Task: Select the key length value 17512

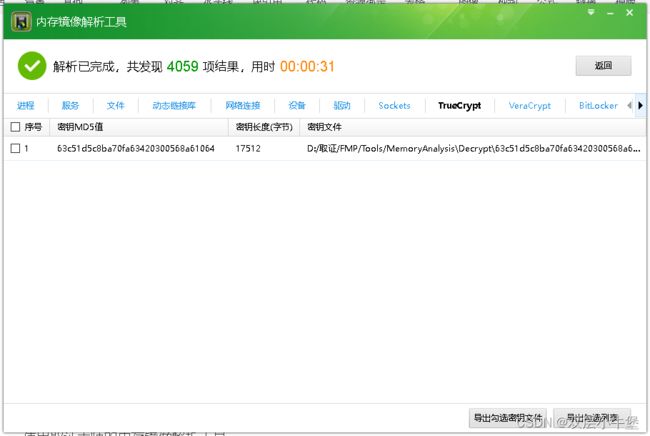Action: click(x=248, y=148)
